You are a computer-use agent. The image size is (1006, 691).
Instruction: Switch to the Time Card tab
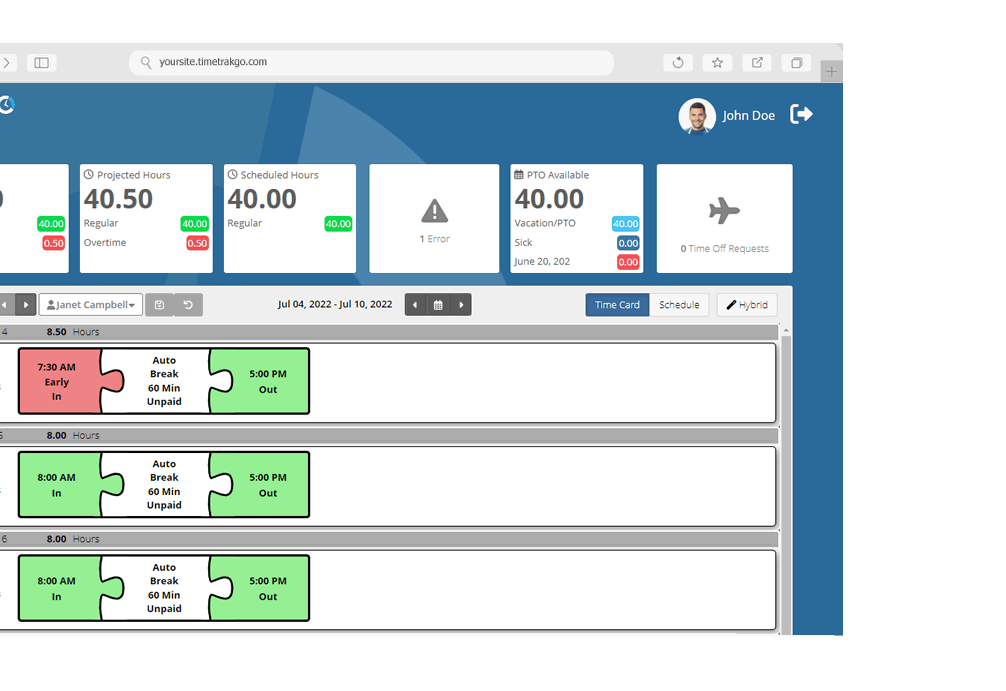click(x=617, y=305)
